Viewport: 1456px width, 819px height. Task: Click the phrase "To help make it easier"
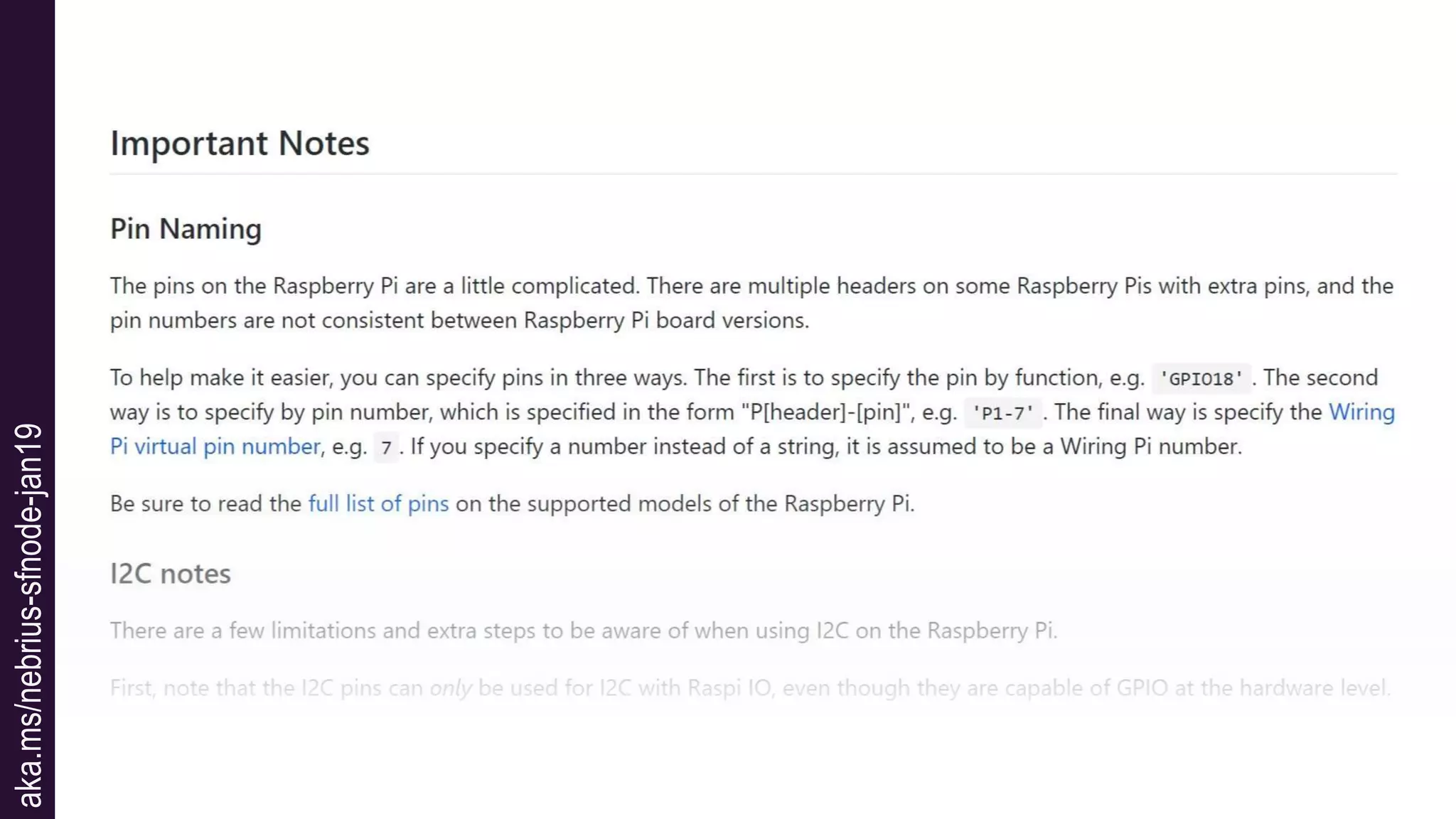(220, 378)
